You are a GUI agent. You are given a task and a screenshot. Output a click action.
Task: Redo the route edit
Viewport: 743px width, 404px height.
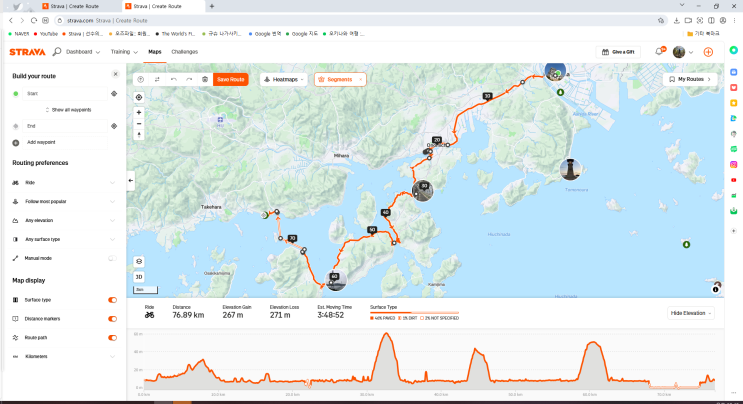(x=189, y=80)
